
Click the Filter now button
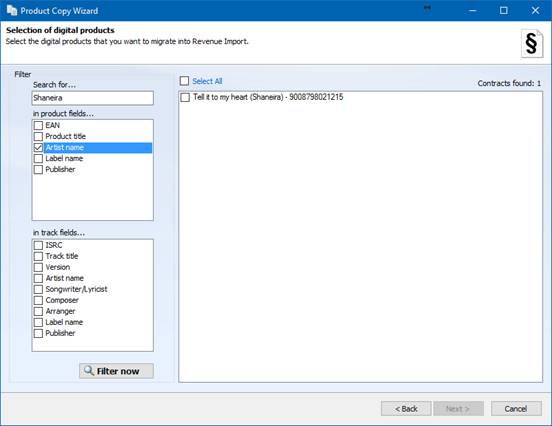116,371
